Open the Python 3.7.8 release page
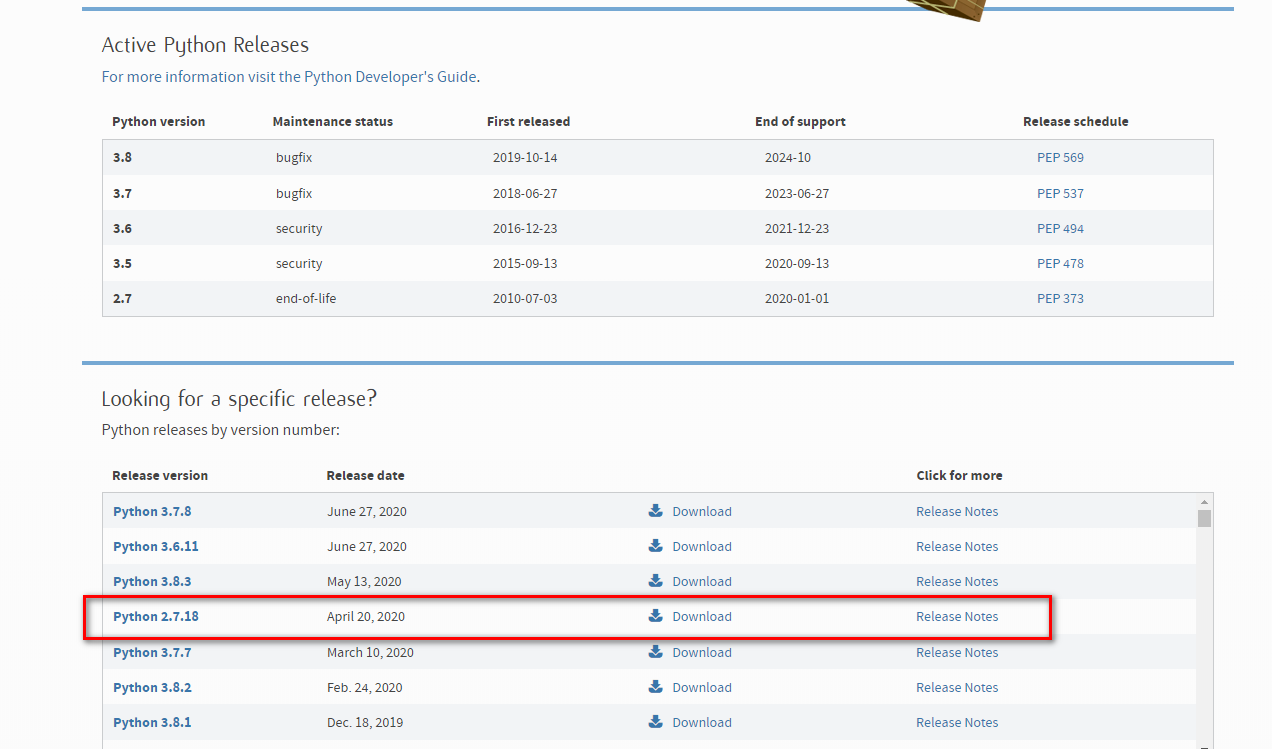Viewport: 1272px width, 749px height. point(152,511)
